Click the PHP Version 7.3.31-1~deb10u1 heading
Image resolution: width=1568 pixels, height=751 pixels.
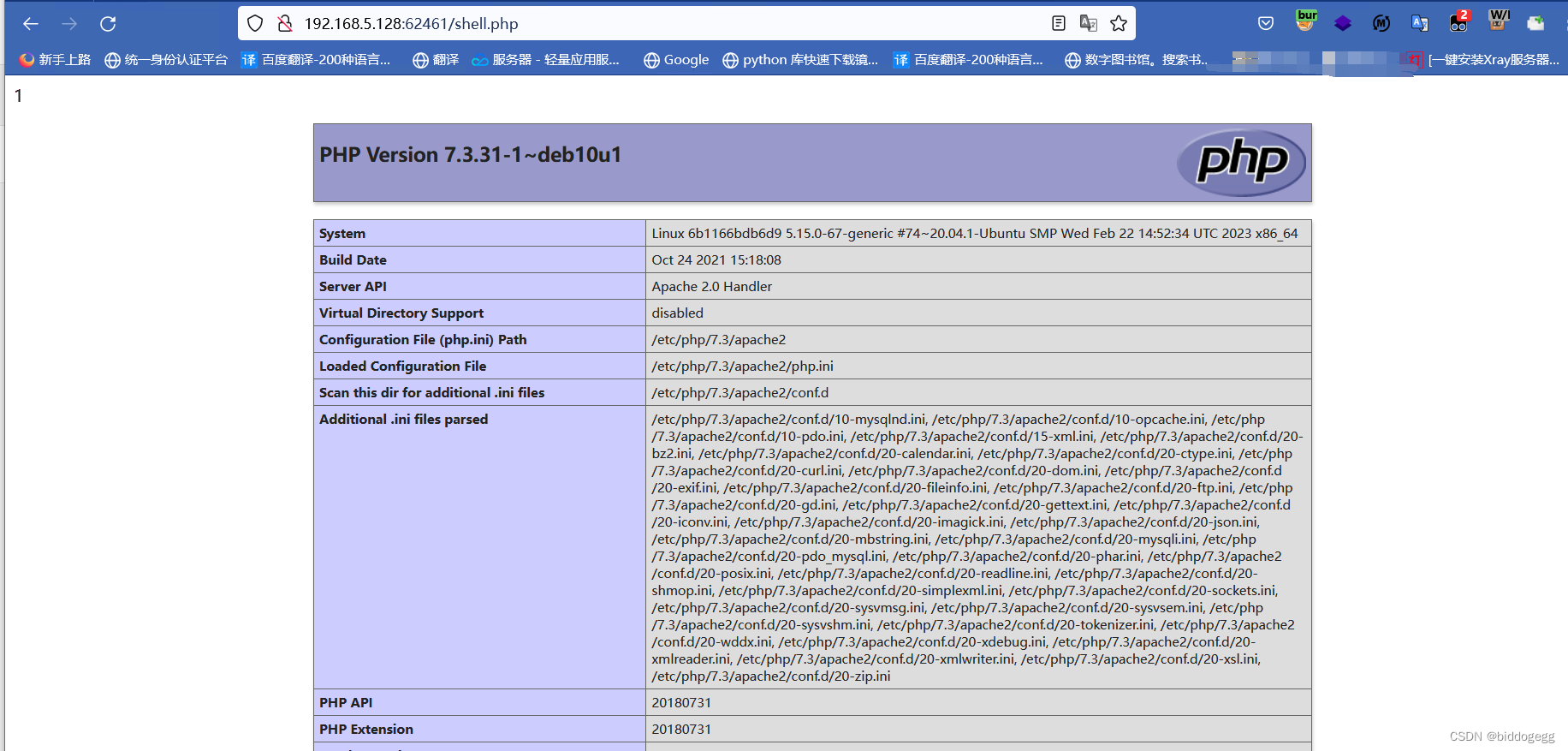471,155
